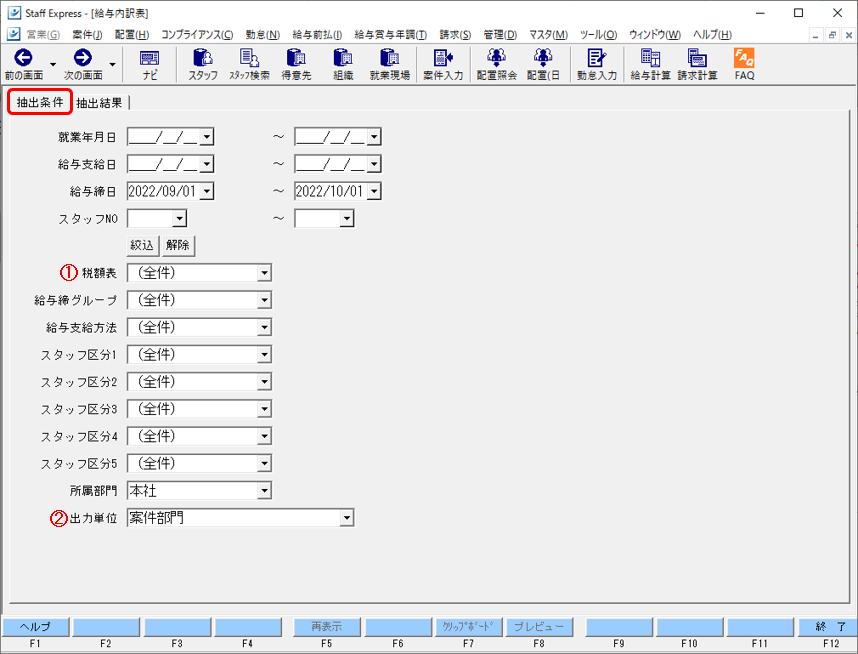Open the コンプライアンス(C) menu
This screenshot has height=654, width=858.
[197, 34]
